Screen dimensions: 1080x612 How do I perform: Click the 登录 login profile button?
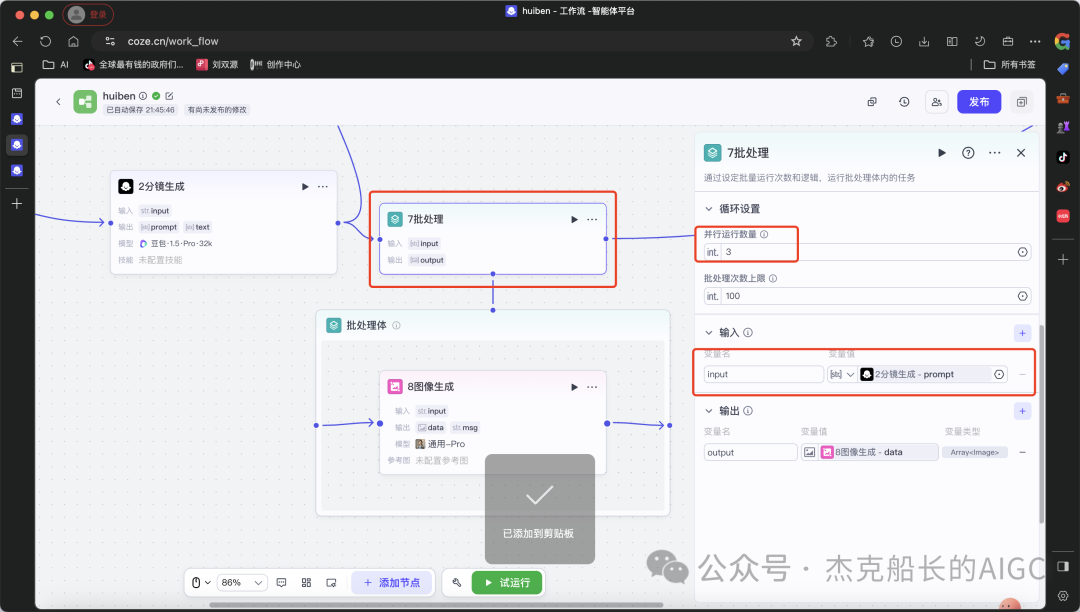[x=88, y=14]
